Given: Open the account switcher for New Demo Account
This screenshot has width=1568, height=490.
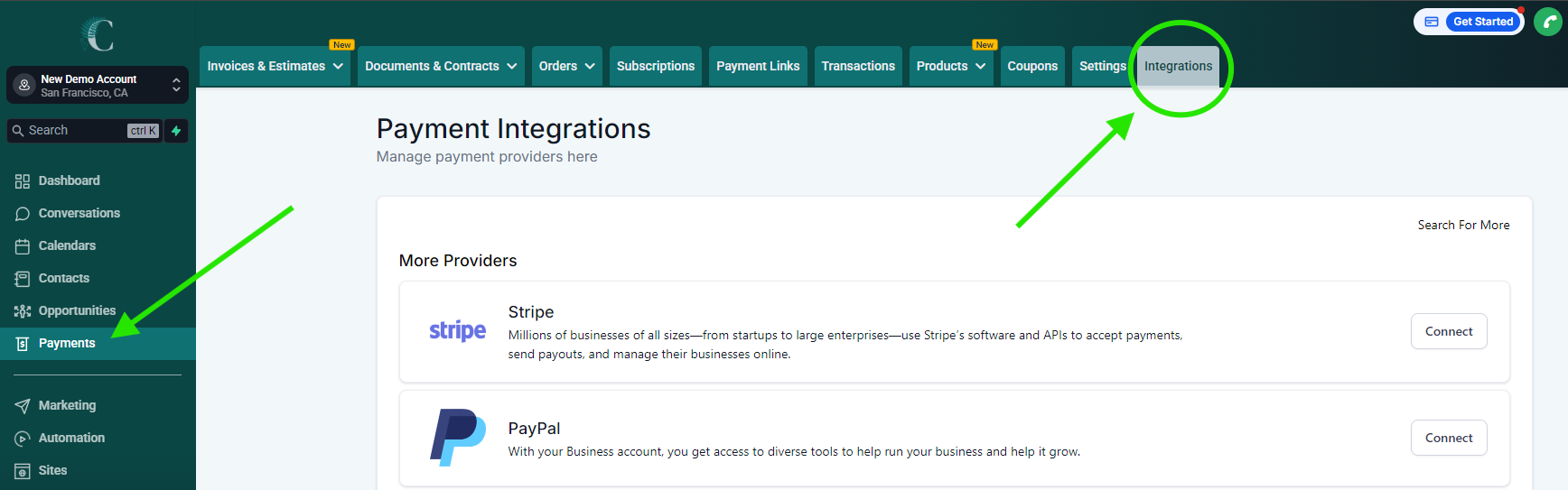Looking at the screenshot, I should pos(98,86).
